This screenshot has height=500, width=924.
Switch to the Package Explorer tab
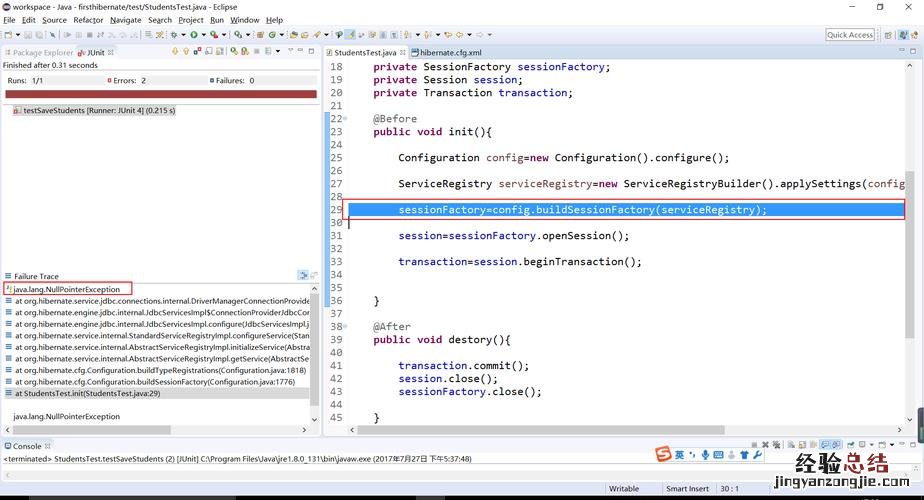38,52
